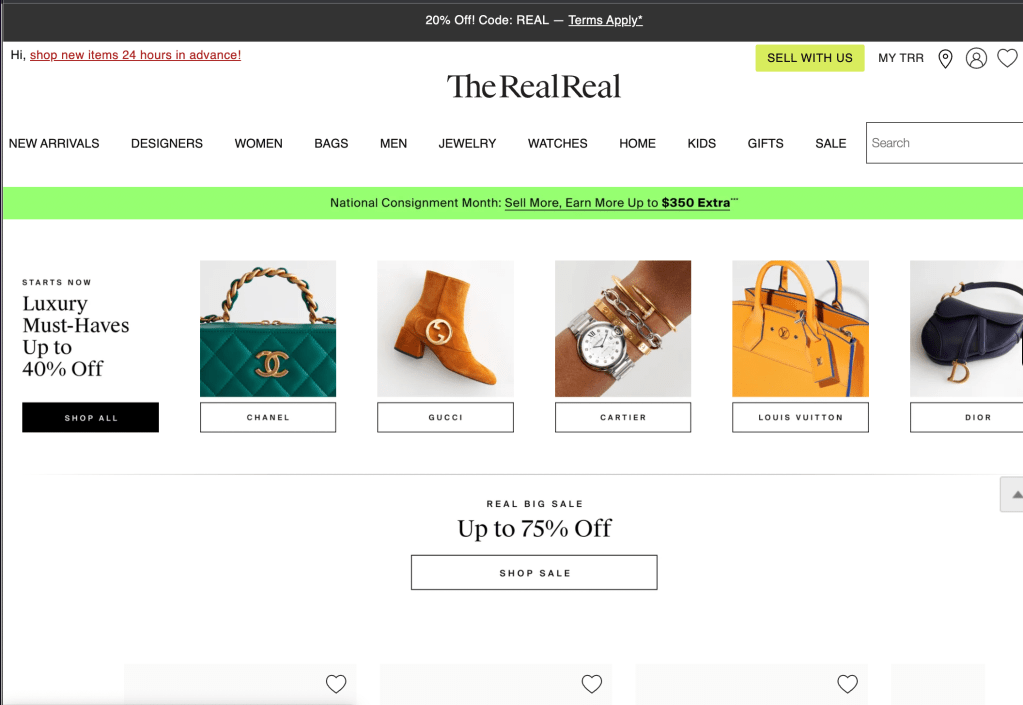Follow the Terms Apply link
The width and height of the screenshot is (1023, 705).
[605, 20]
